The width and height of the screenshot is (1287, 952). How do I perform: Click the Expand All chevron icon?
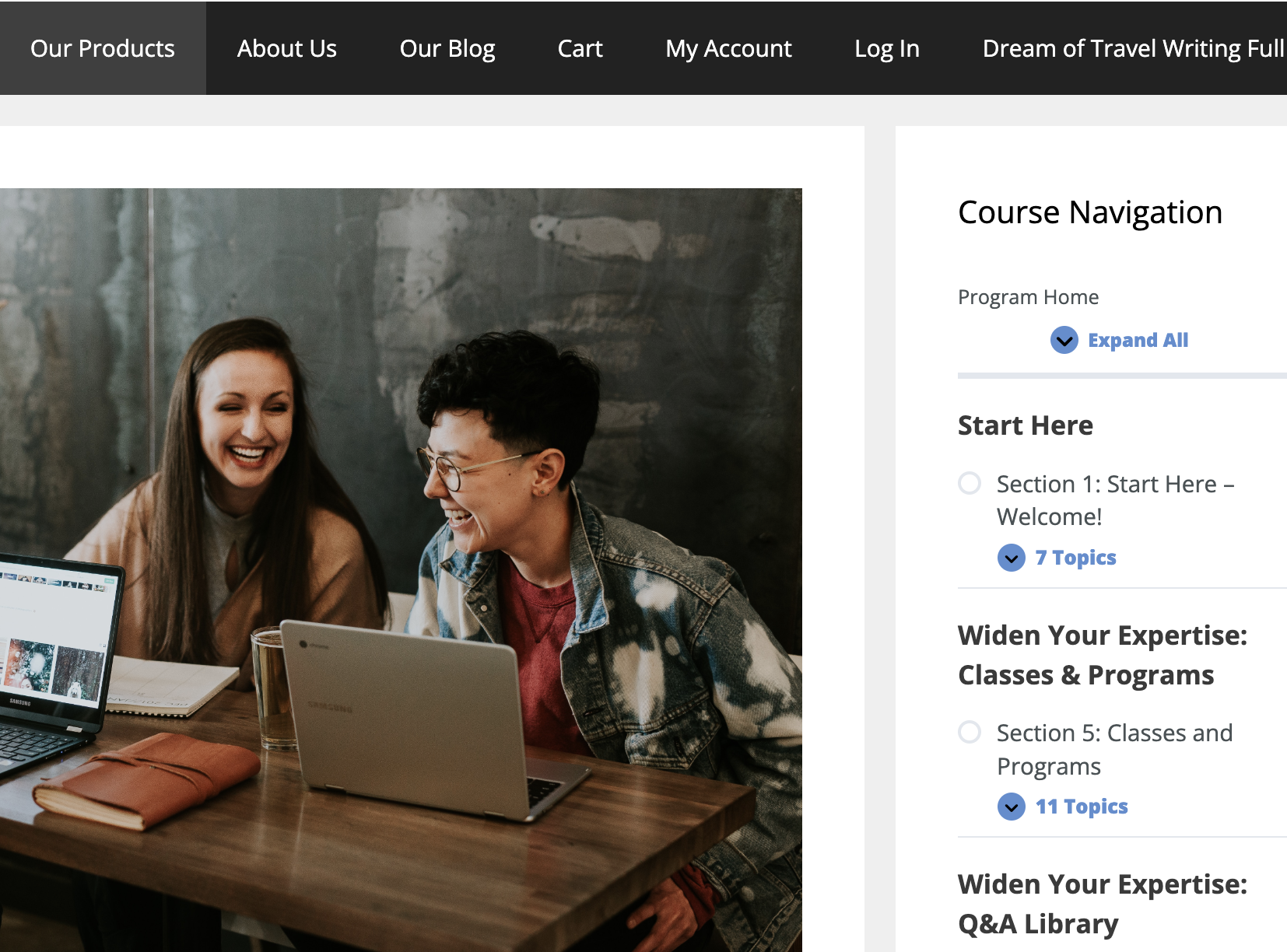[1064, 341]
